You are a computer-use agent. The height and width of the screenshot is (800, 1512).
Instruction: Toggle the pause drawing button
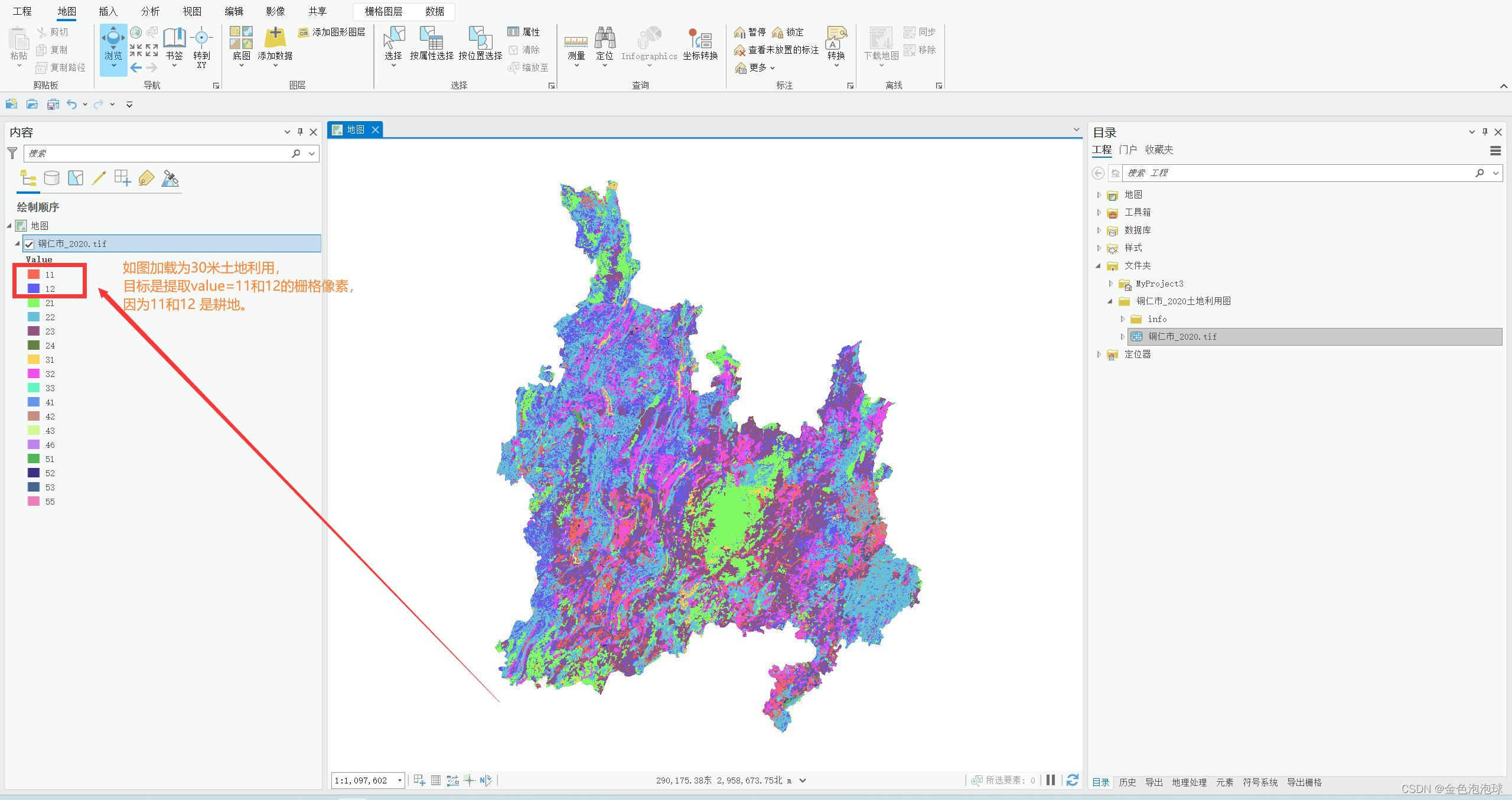pos(1051,780)
